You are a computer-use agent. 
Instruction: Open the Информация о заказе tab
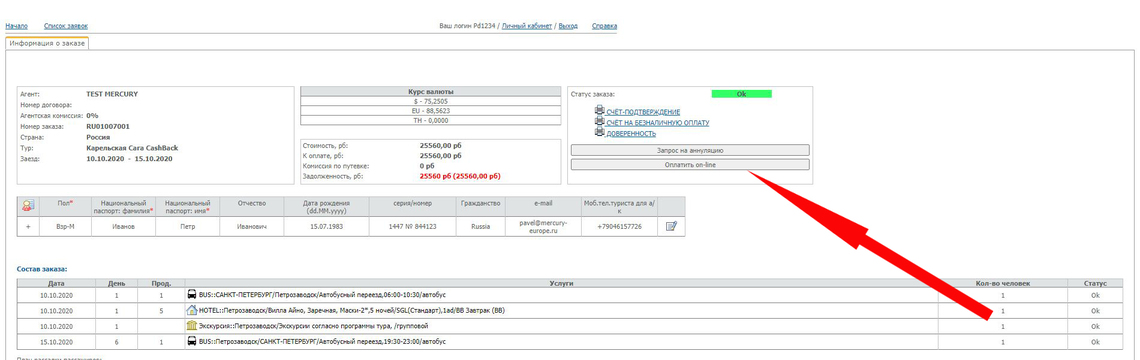(x=47, y=44)
